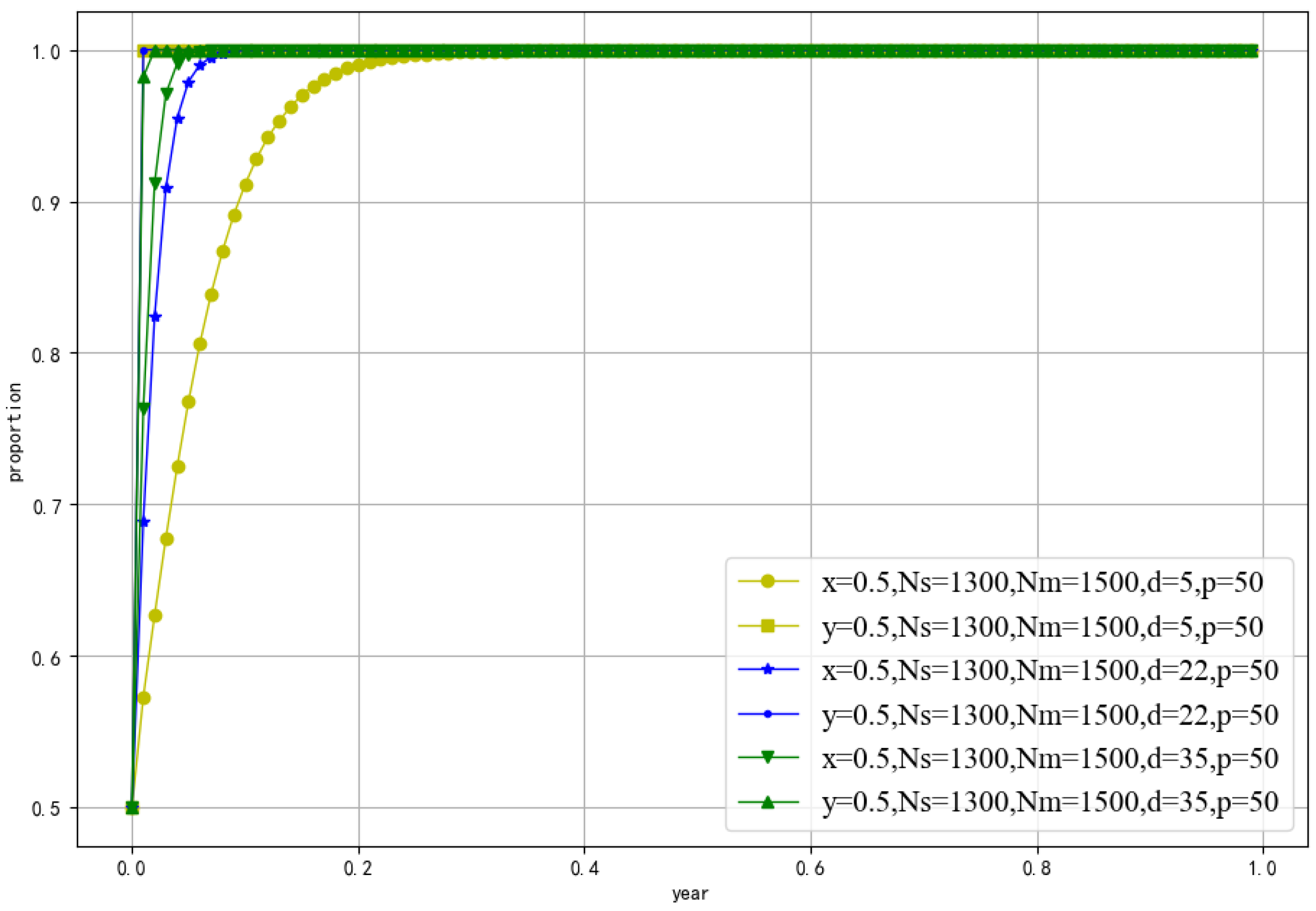Click the green up-triangle legend marker
The height and width of the screenshot is (911, 1316).
click(x=767, y=802)
